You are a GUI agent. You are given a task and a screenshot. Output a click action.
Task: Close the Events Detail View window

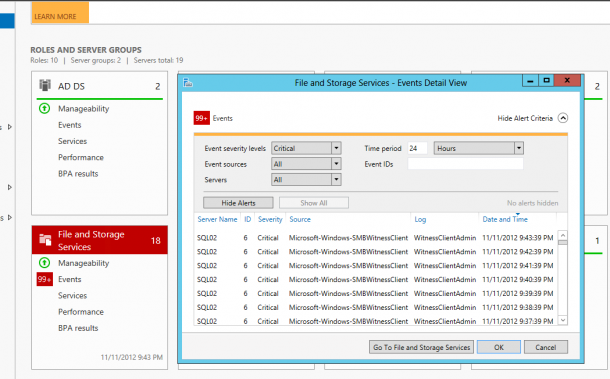click(x=567, y=81)
